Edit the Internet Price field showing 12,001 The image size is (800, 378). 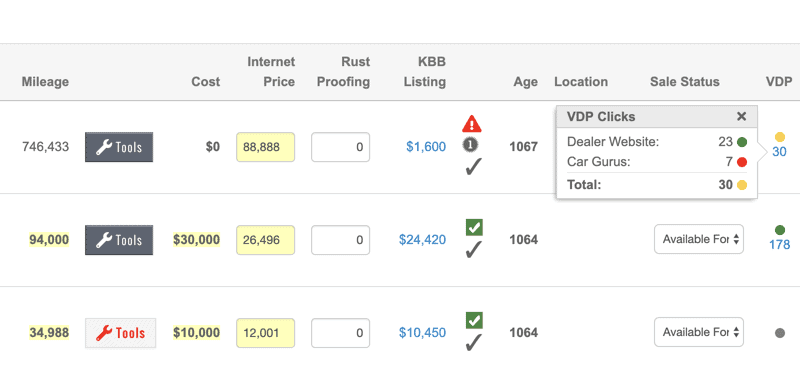coord(265,333)
